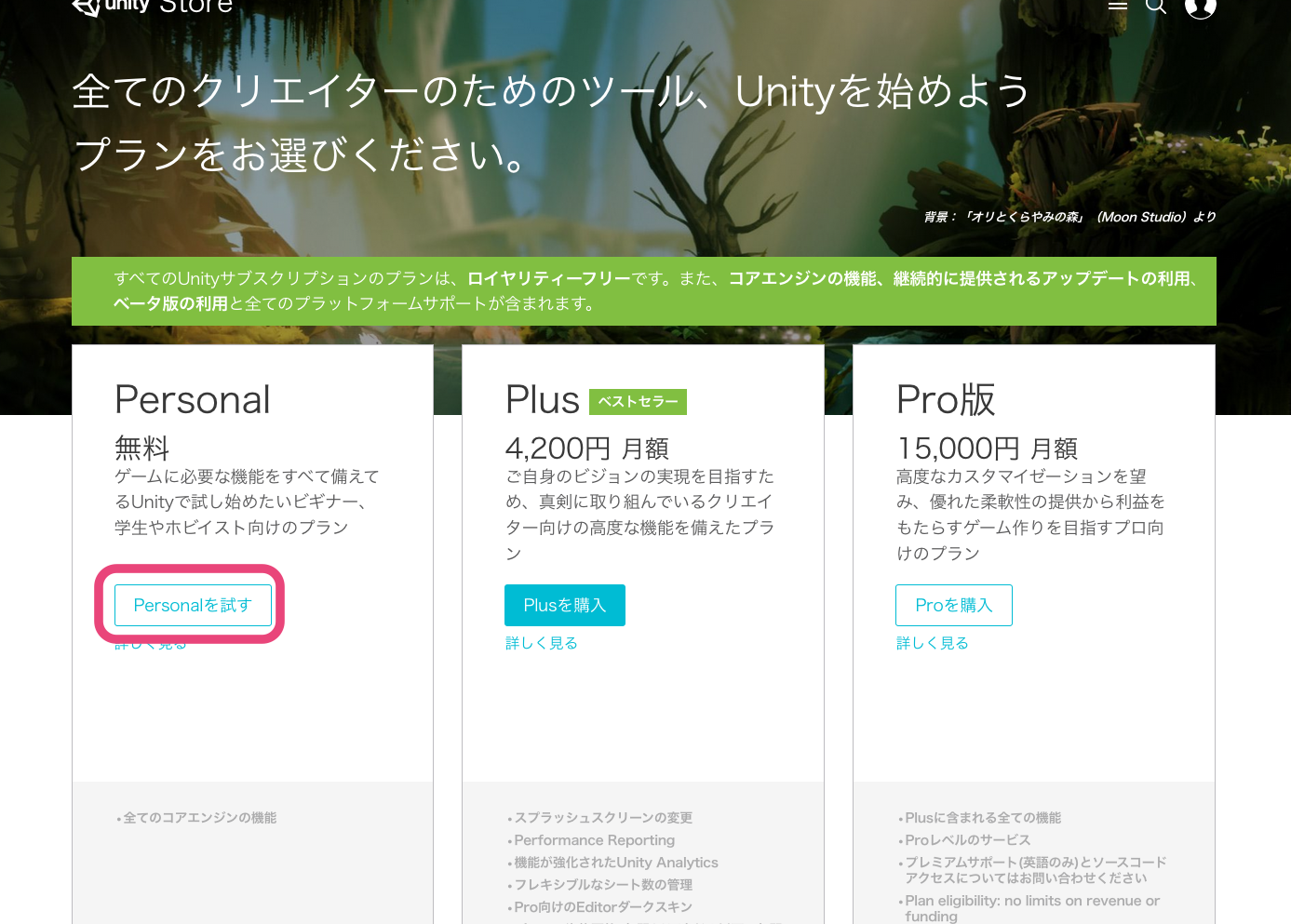1291x924 pixels.
Task: Click "Performance Reporting" feature item
Action: [x=595, y=840]
